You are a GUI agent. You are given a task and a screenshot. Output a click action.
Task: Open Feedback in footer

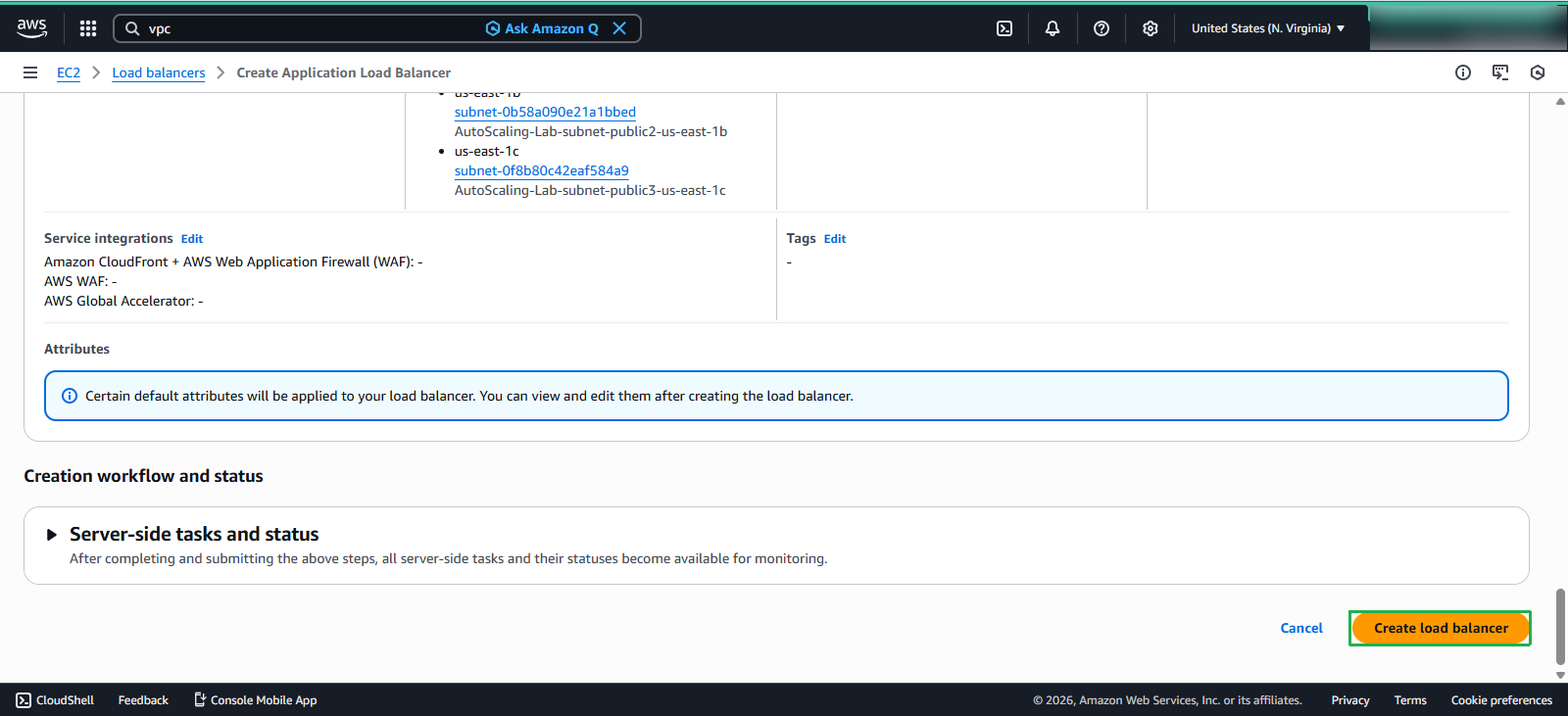click(143, 700)
